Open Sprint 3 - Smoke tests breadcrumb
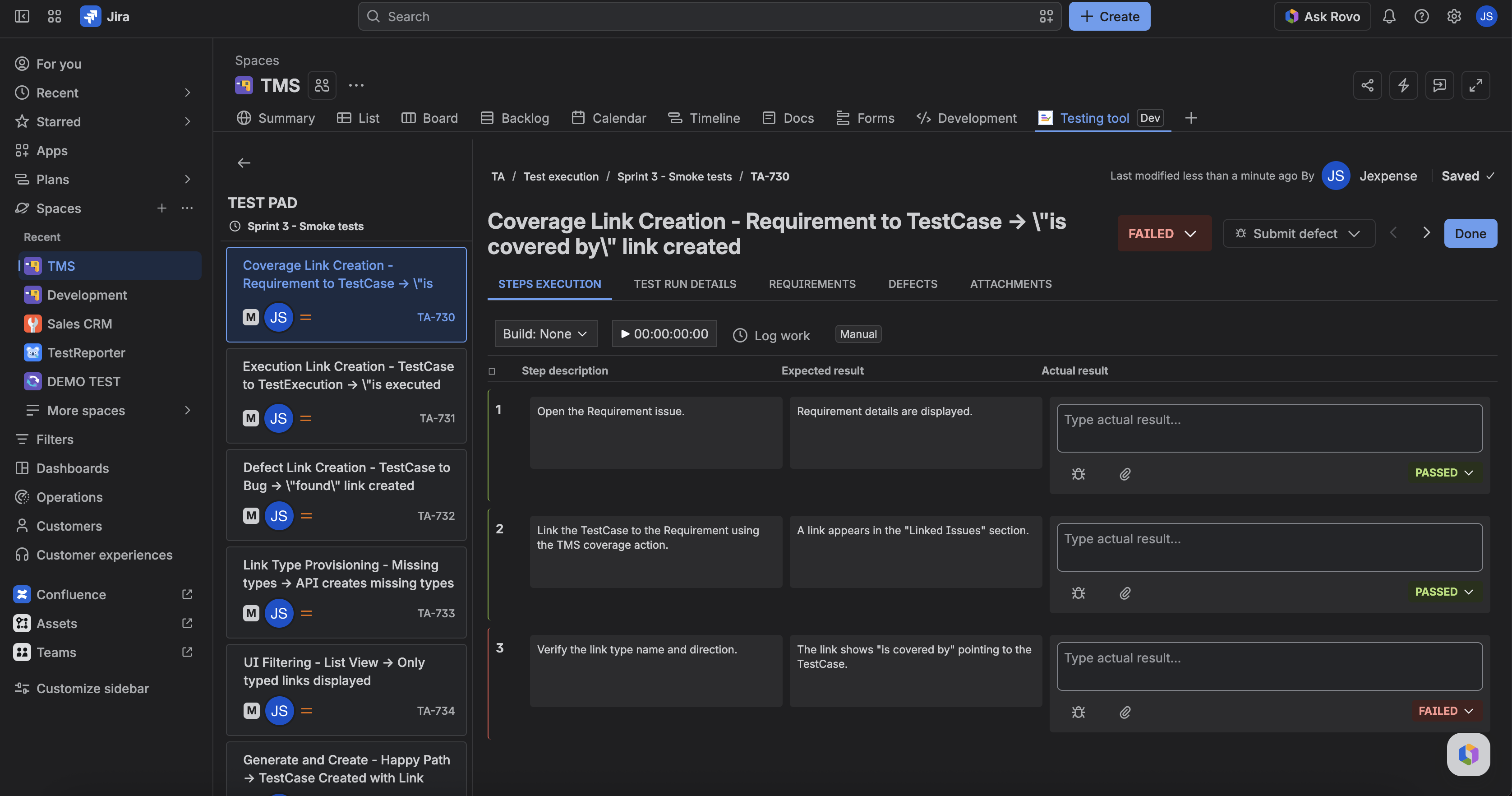Image resolution: width=1512 pixels, height=796 pixels. 674,176
